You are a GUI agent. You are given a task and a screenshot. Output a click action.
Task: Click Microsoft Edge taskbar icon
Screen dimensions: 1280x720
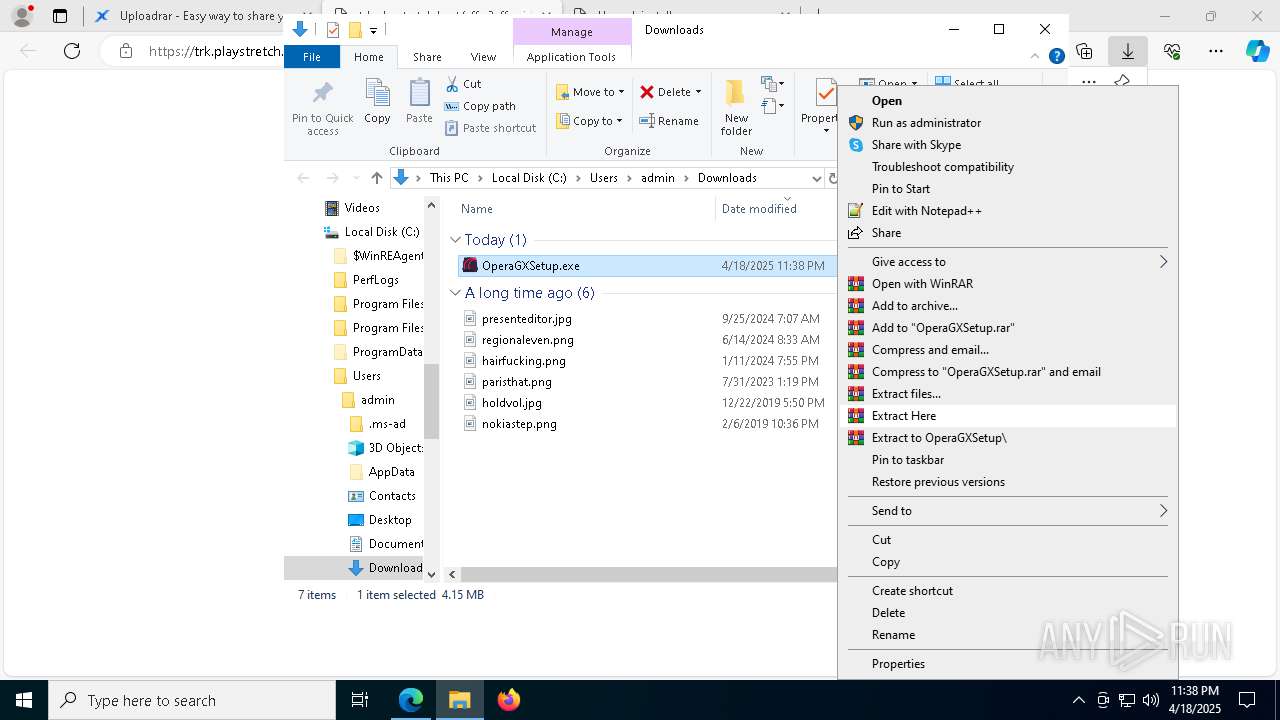411,700
